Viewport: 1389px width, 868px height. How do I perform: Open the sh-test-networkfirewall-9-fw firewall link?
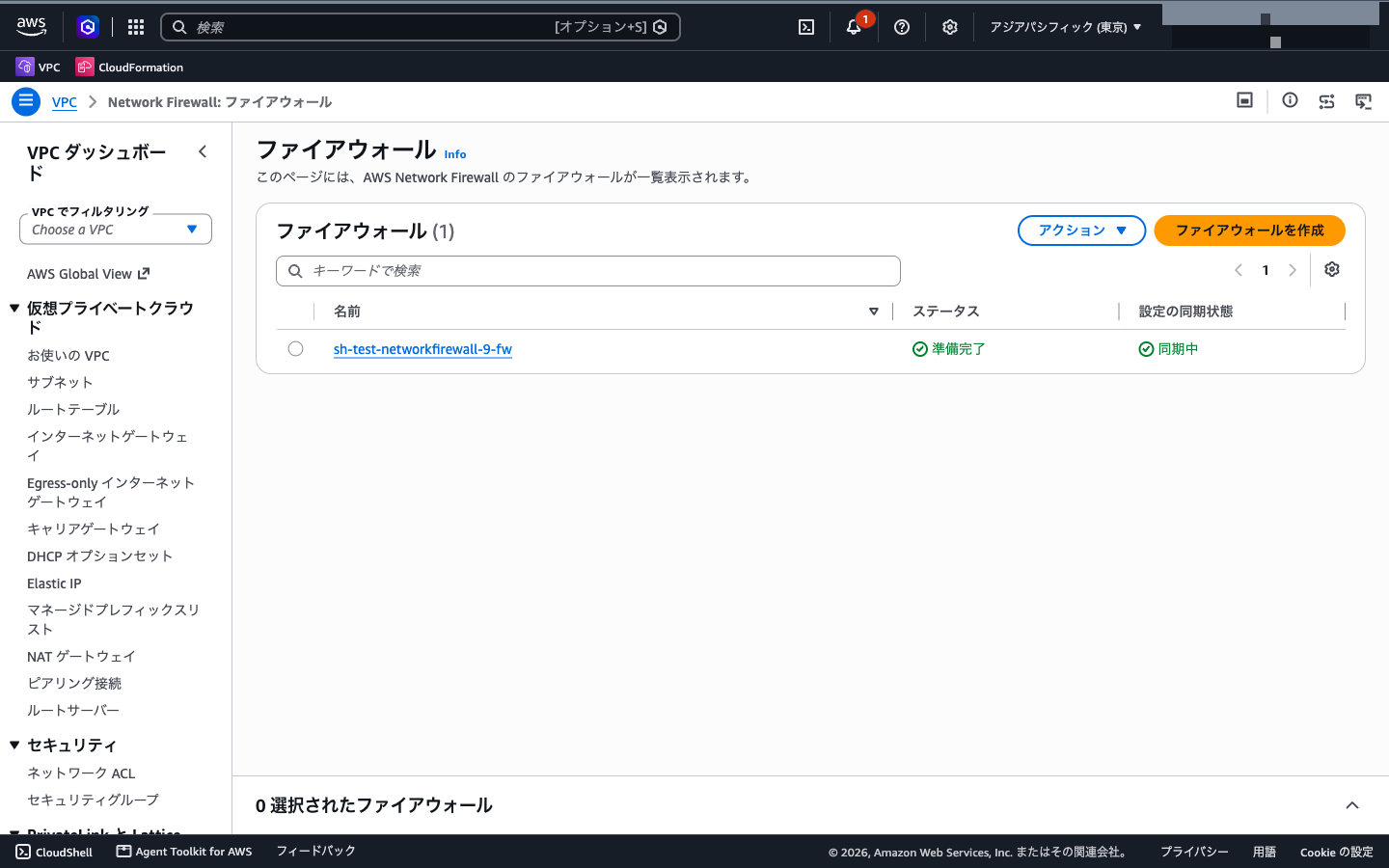point(422,349)
